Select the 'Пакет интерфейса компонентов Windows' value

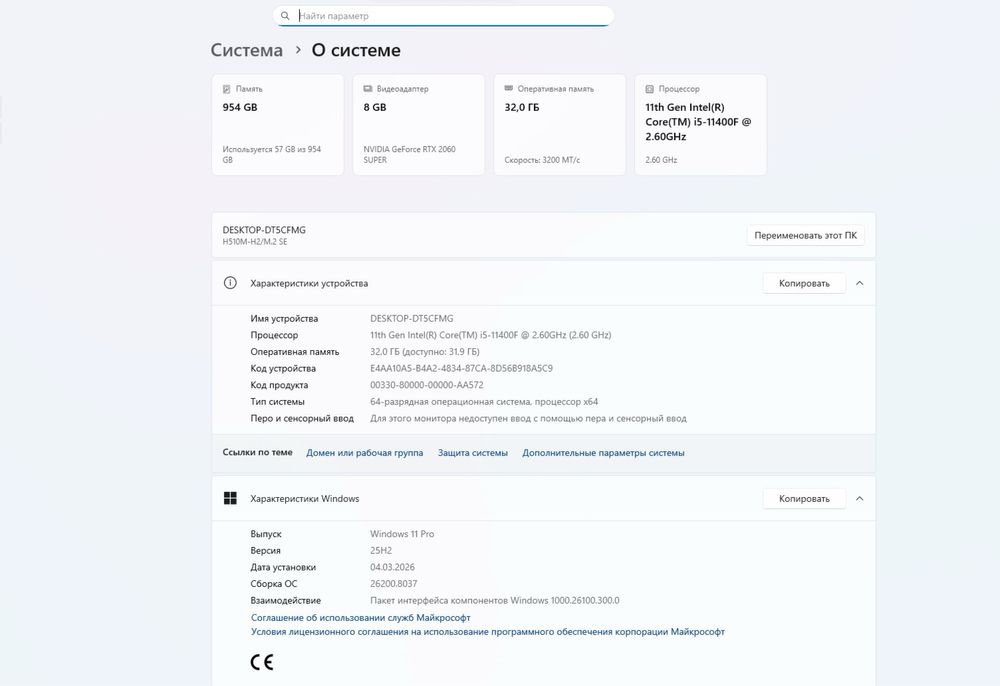(x=494, y=601)
